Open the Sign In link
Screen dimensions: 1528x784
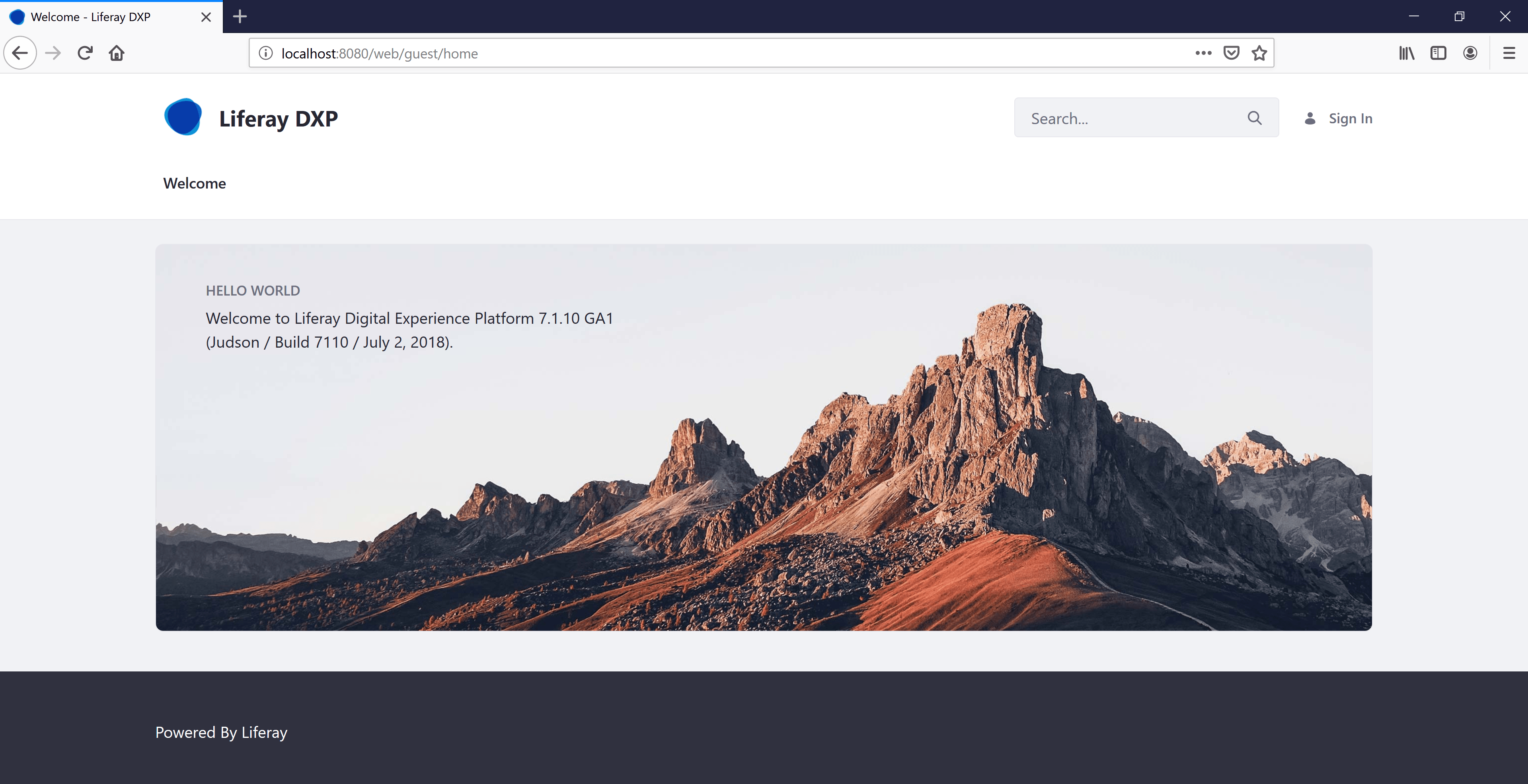1350,119
